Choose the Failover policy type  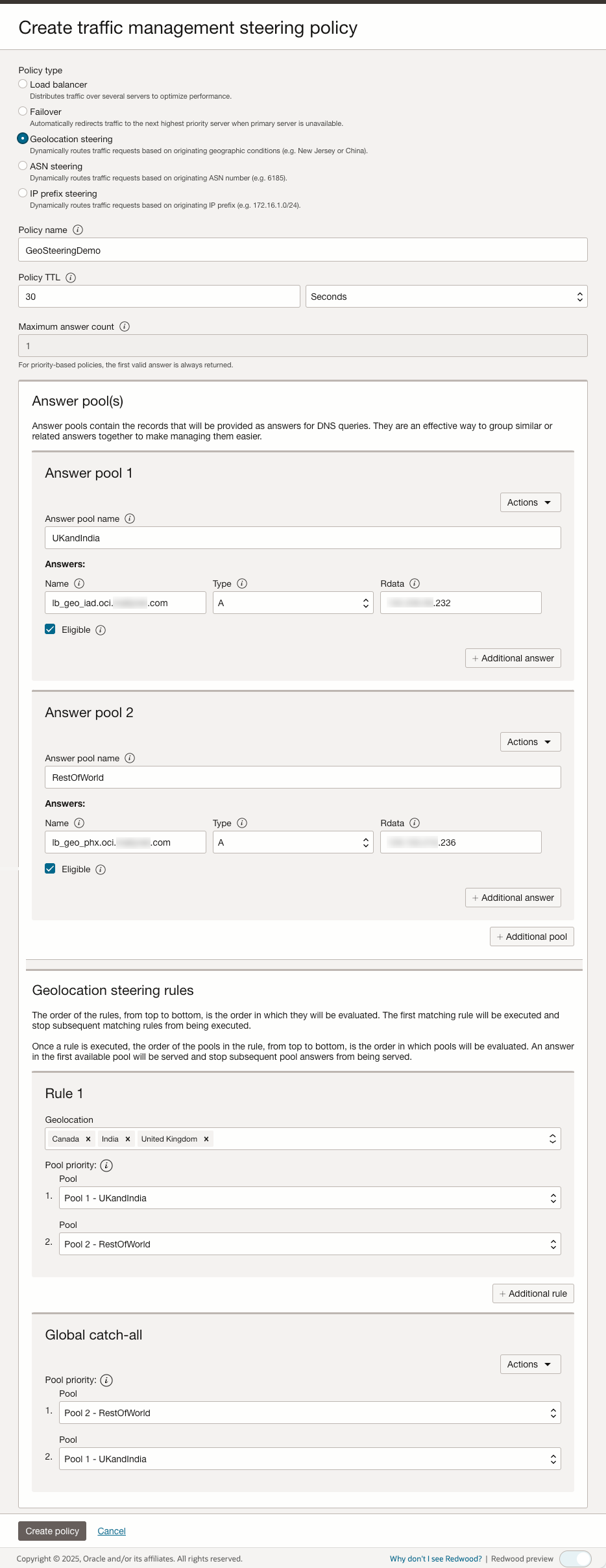(23, 111)
